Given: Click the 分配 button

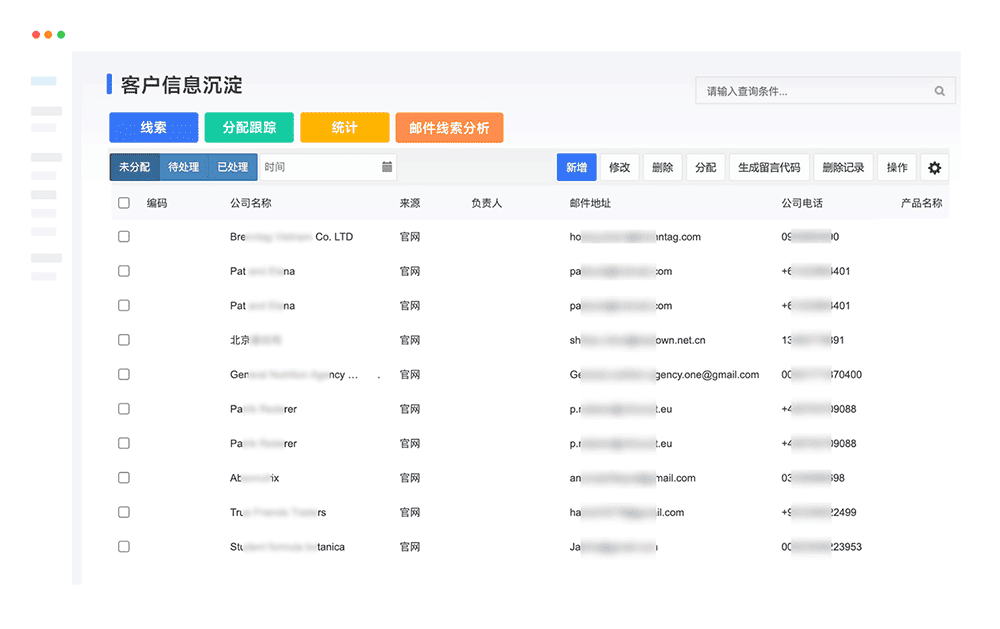Looking at the screenshot, I should 705,167.
